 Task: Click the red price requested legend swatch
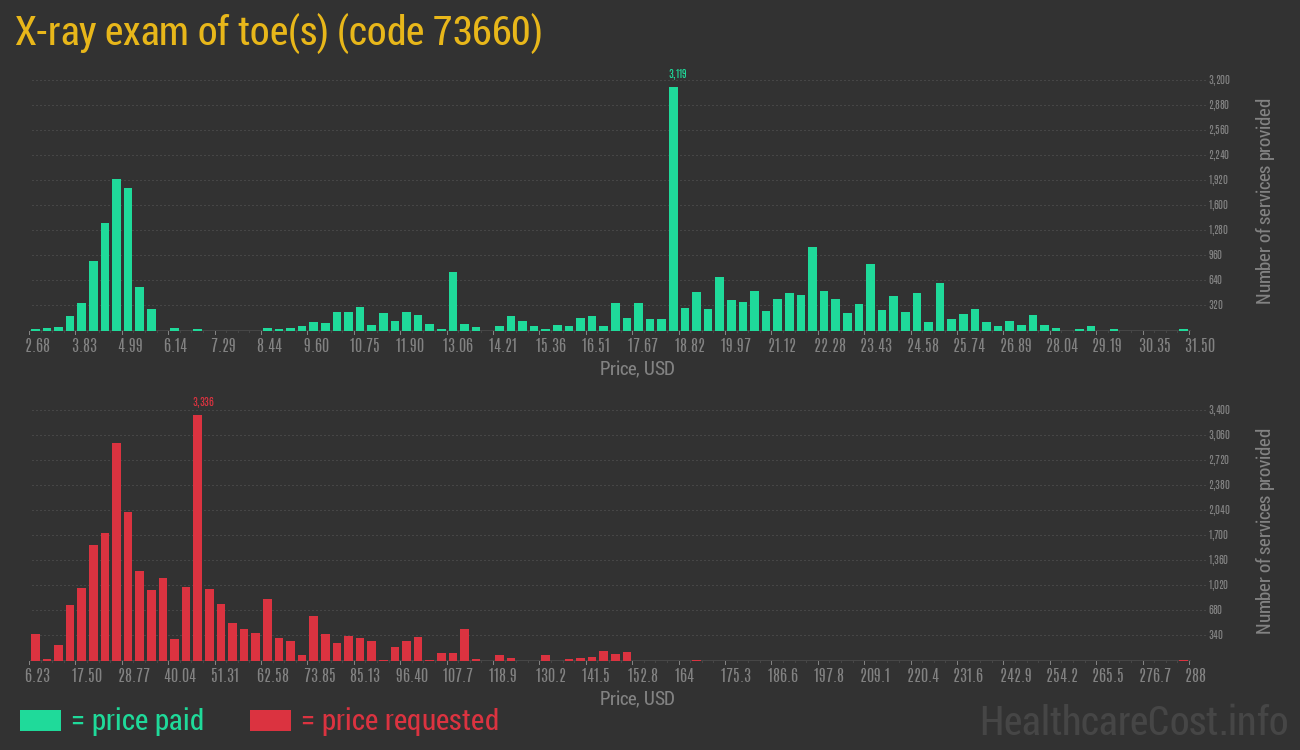click(x=270, y=720)
